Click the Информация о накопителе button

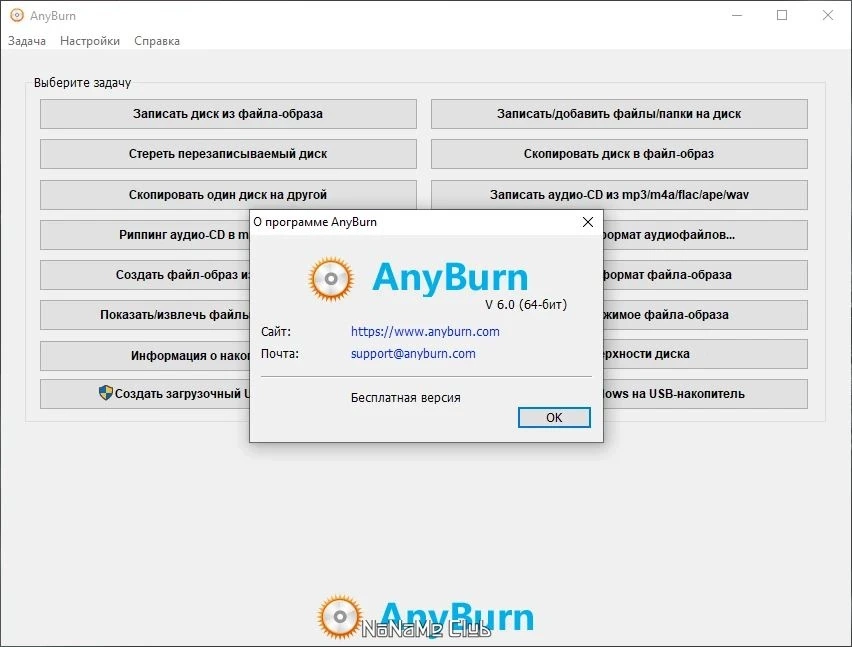click(x=145, y=356)
